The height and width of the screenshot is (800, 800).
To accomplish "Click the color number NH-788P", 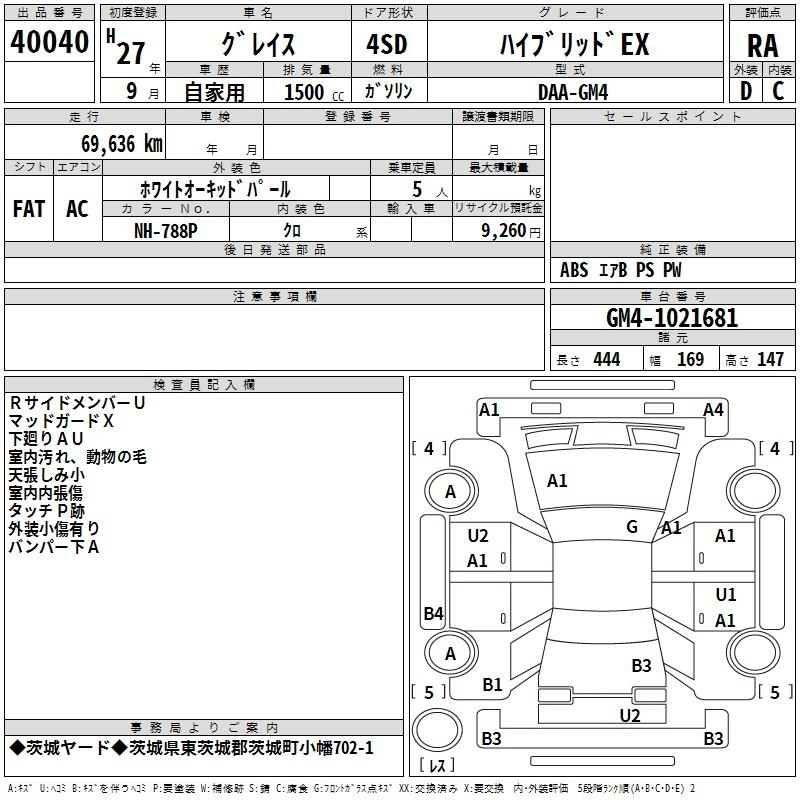I will tap(166, 229).
